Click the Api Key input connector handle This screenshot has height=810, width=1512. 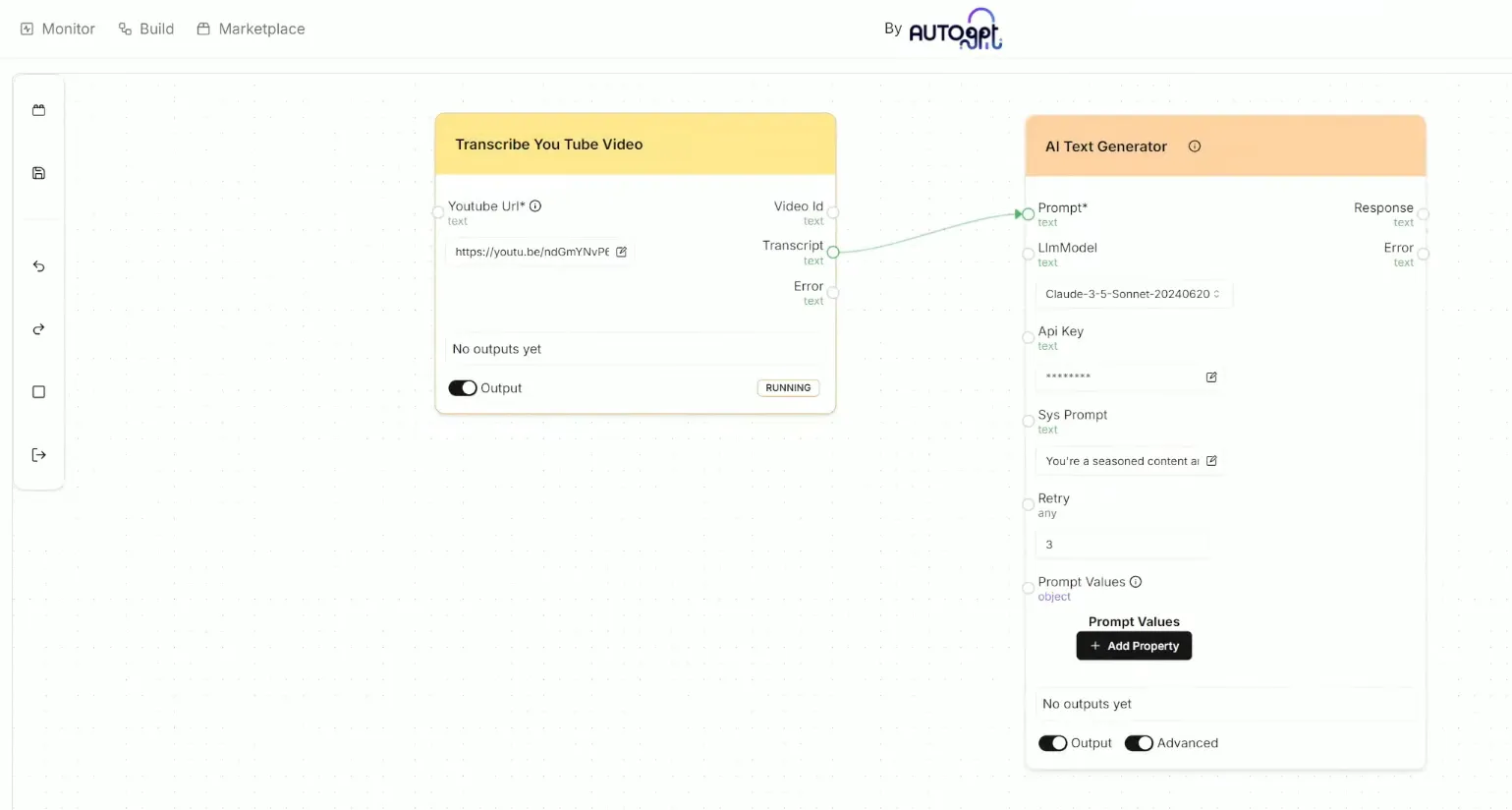(x=1028, y=337)
